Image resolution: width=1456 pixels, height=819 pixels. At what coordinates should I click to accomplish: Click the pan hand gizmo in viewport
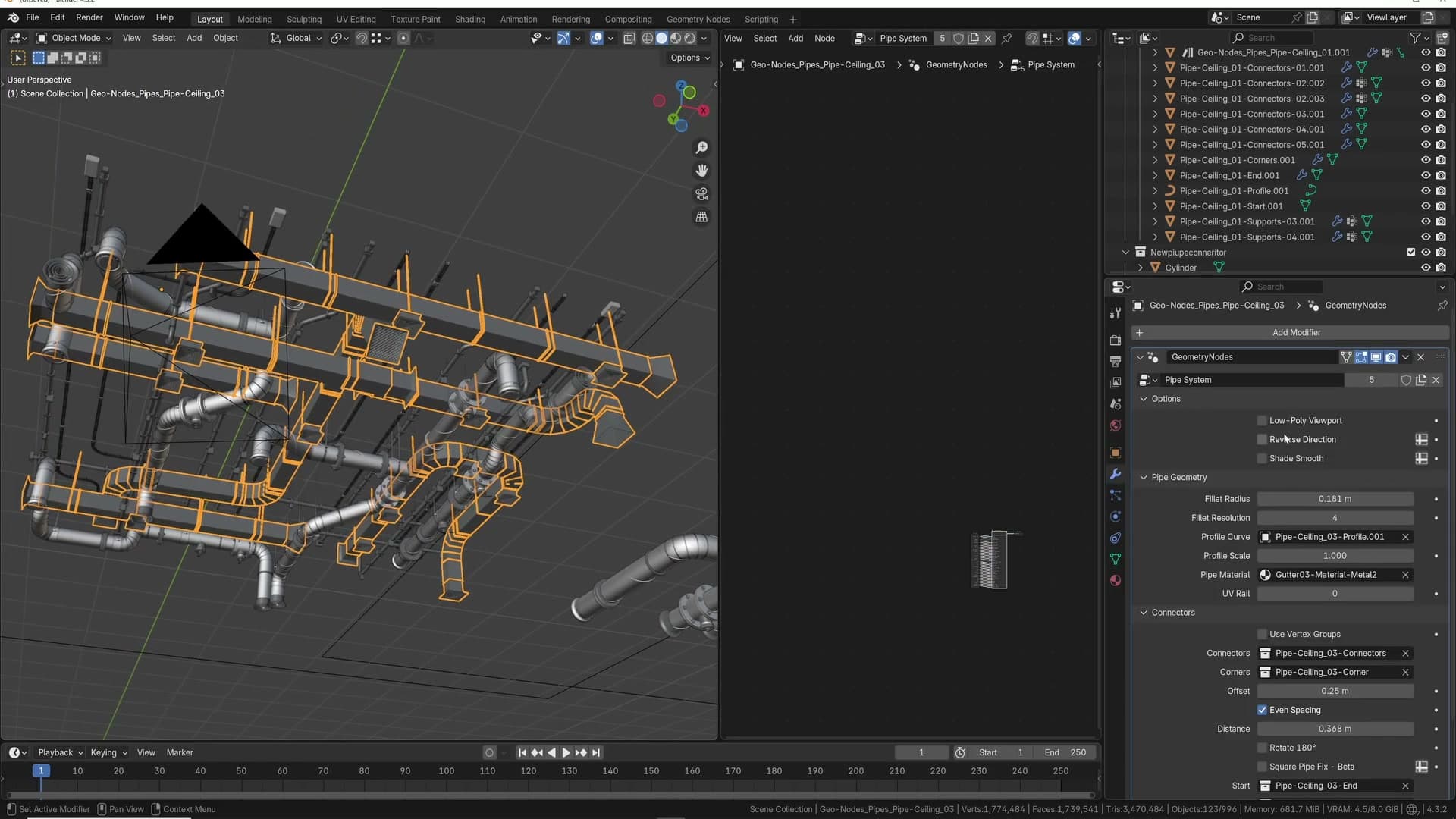coord(701,171)
